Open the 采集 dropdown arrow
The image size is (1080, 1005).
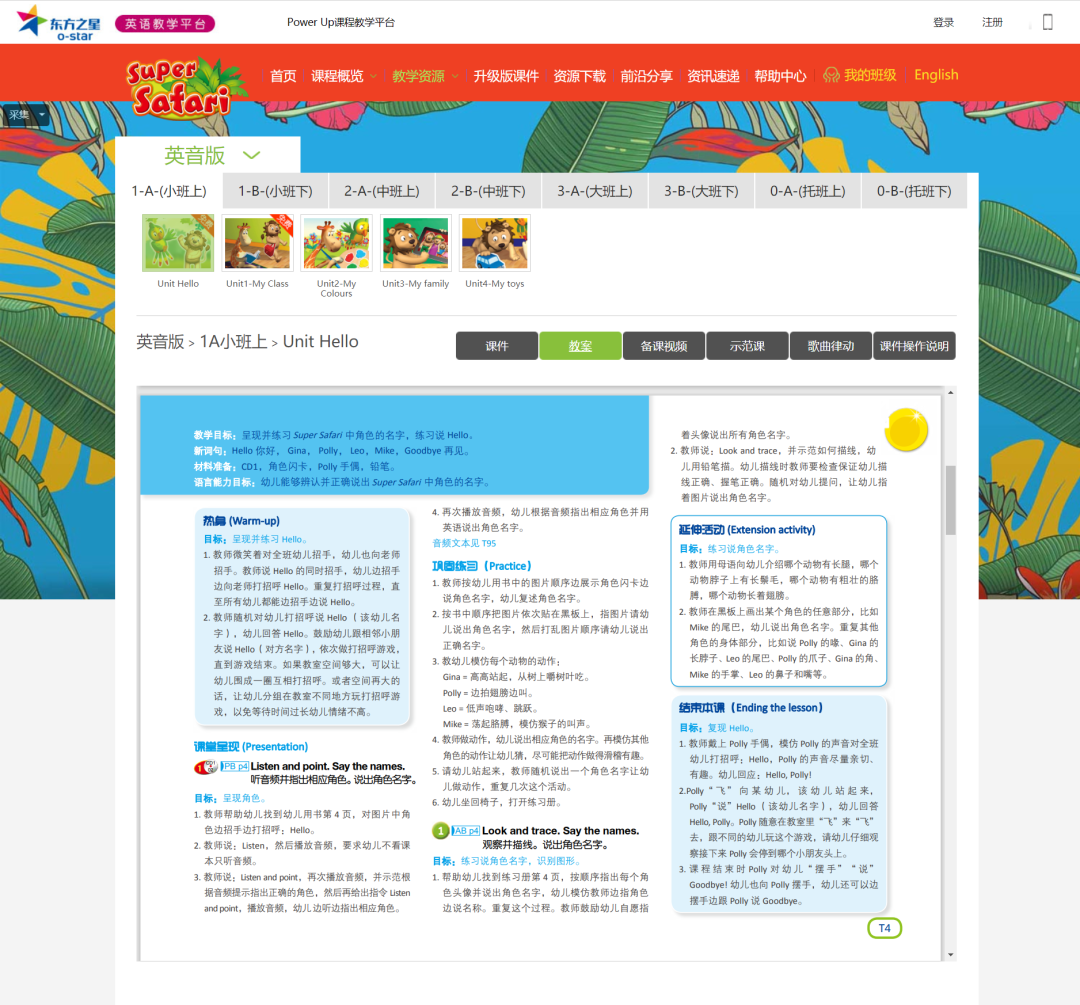42,115
